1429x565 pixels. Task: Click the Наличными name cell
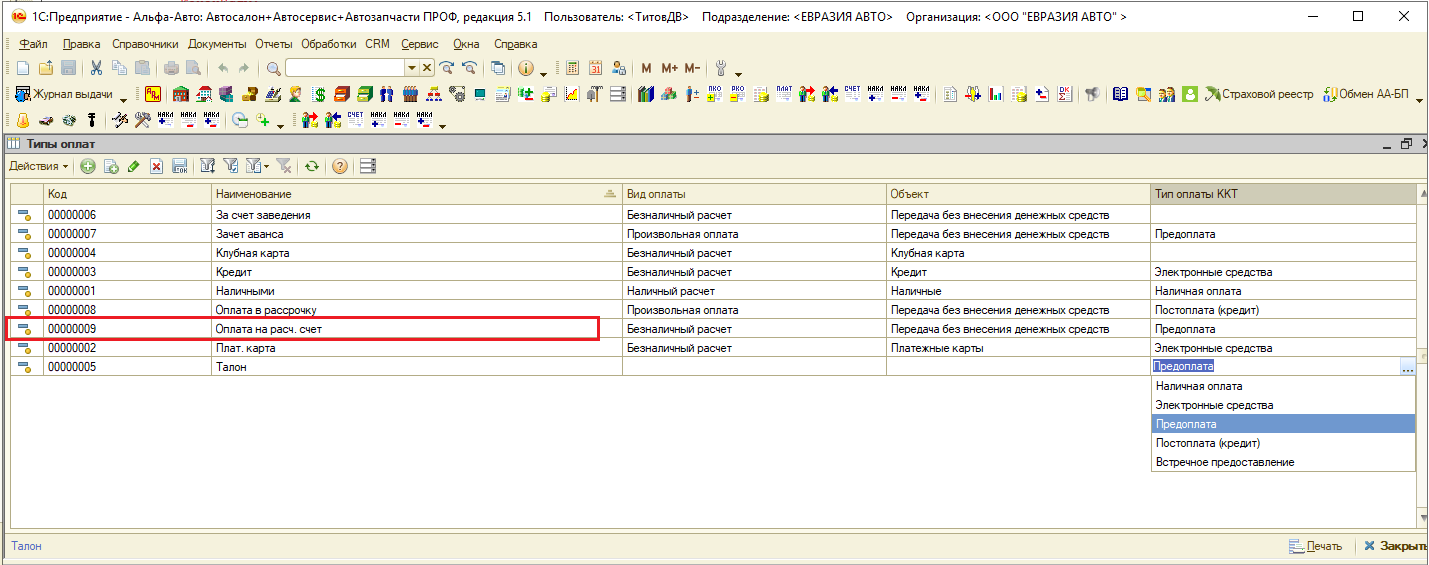click(416, 291)
